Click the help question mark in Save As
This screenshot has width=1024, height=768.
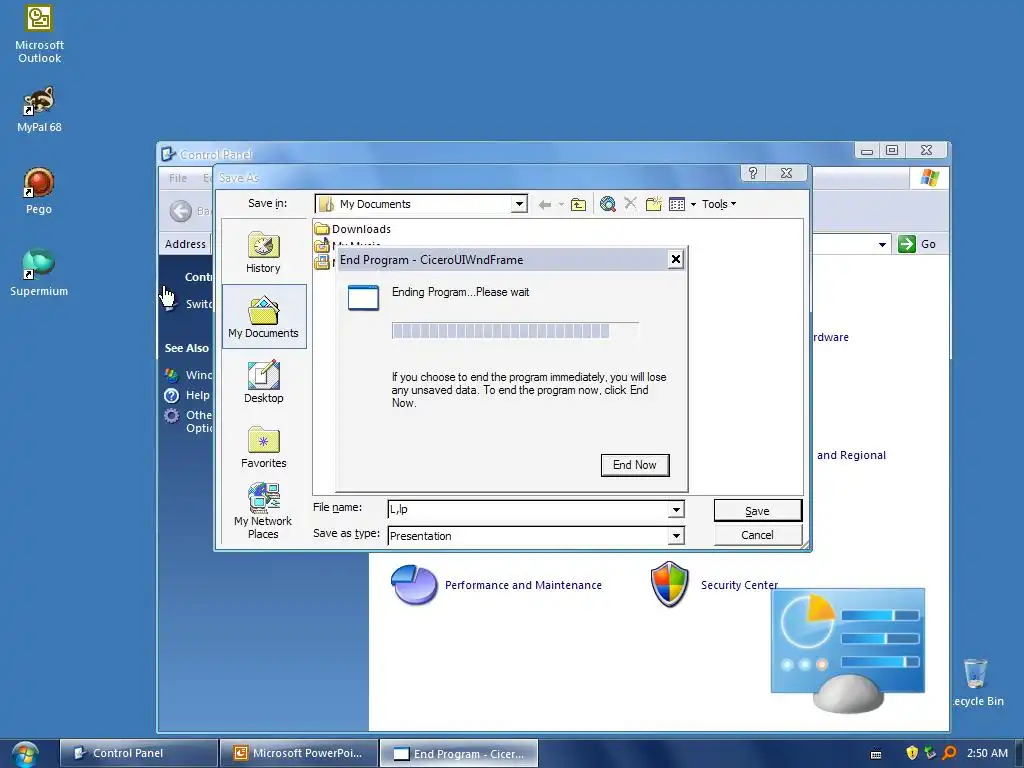pos(753,173)
